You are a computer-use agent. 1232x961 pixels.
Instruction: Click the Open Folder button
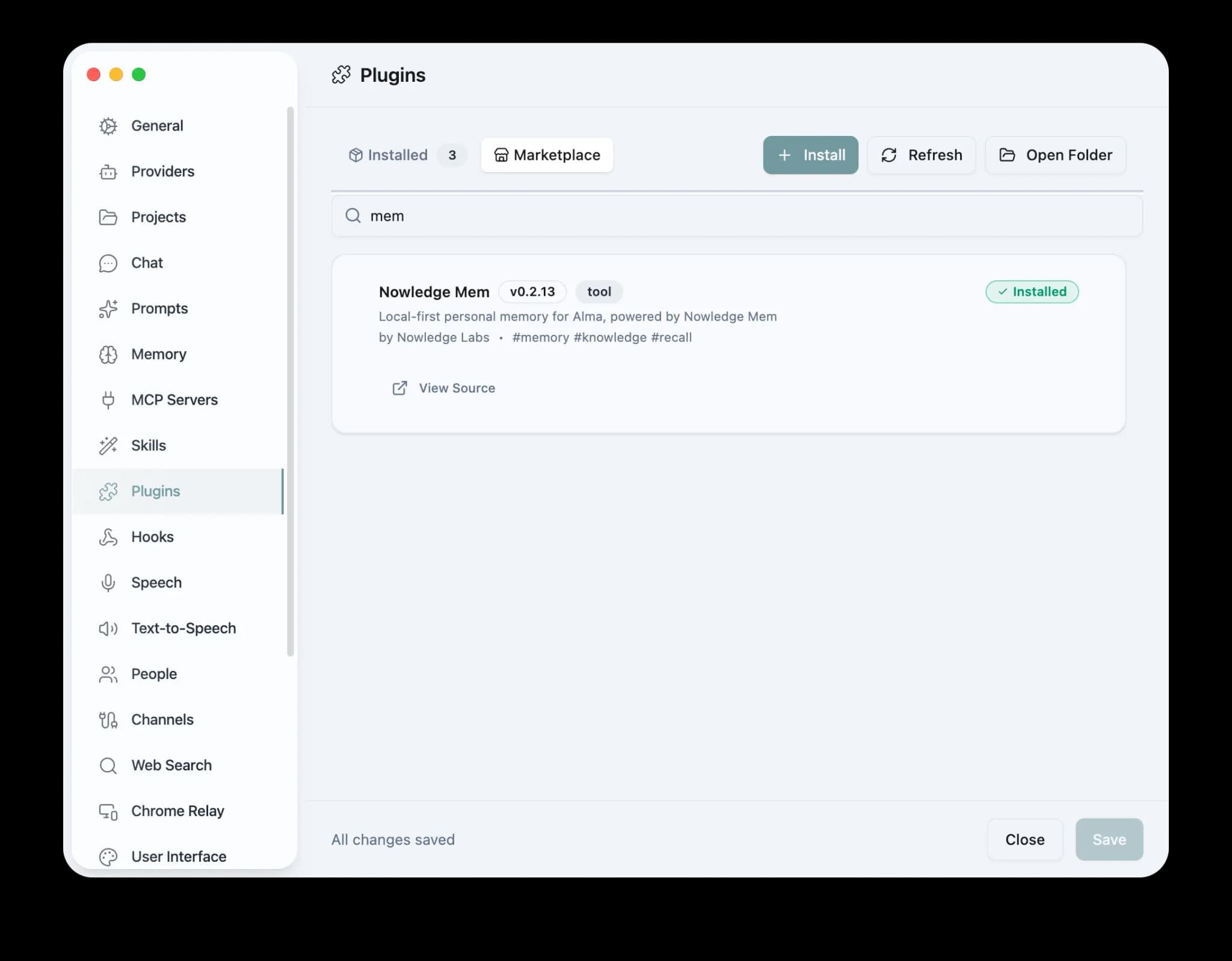point(1056,155)
